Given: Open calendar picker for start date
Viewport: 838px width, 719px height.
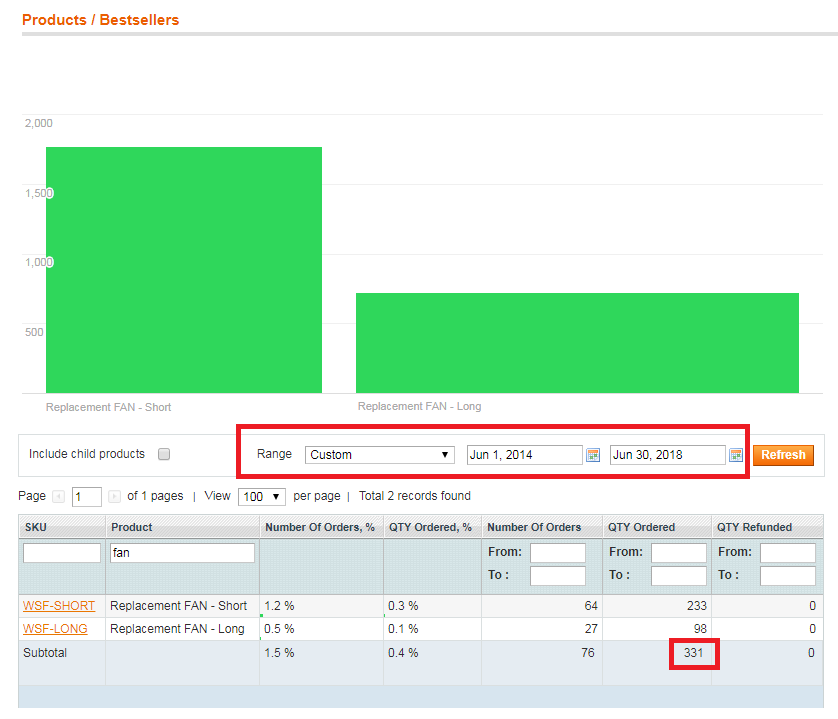Looking at the screenshot, I should coord(593,455).
